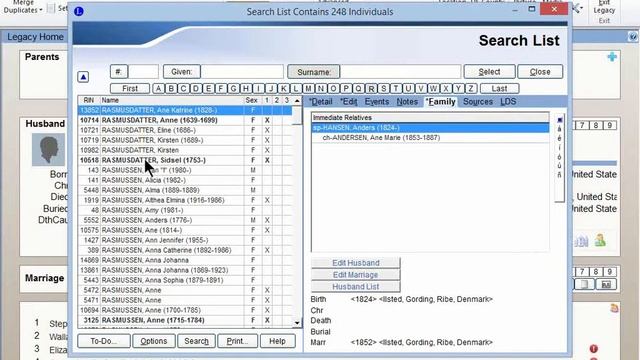Jump to names starting with letter Z
Viewport: 640px width, 360px height.
pos(471,89)
